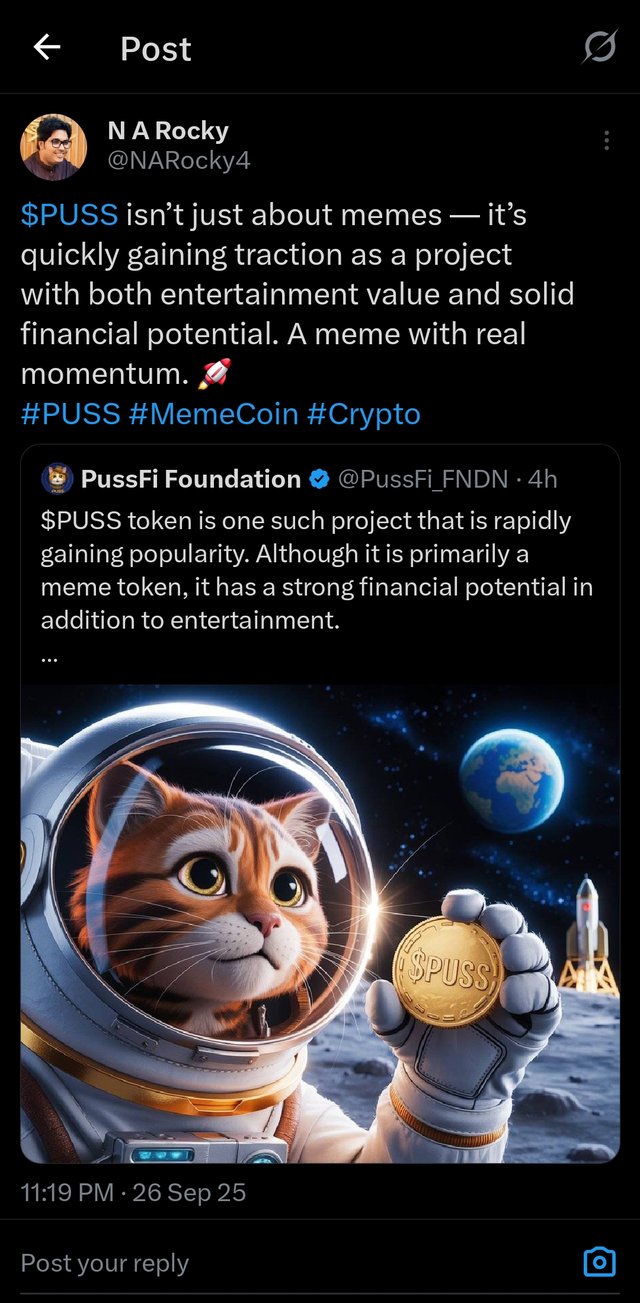
Task: Click the camera icon in the reply bar
Action: (x=600, y=1263)
